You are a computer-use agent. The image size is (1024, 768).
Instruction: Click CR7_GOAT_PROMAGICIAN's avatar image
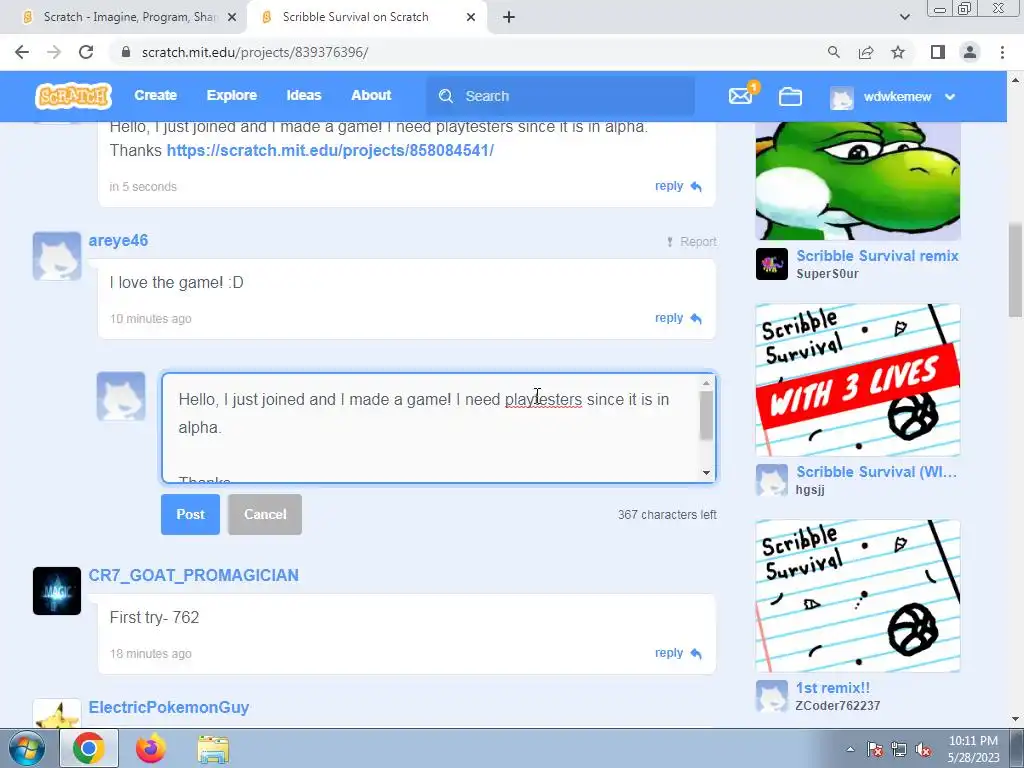tap(57, 591)
